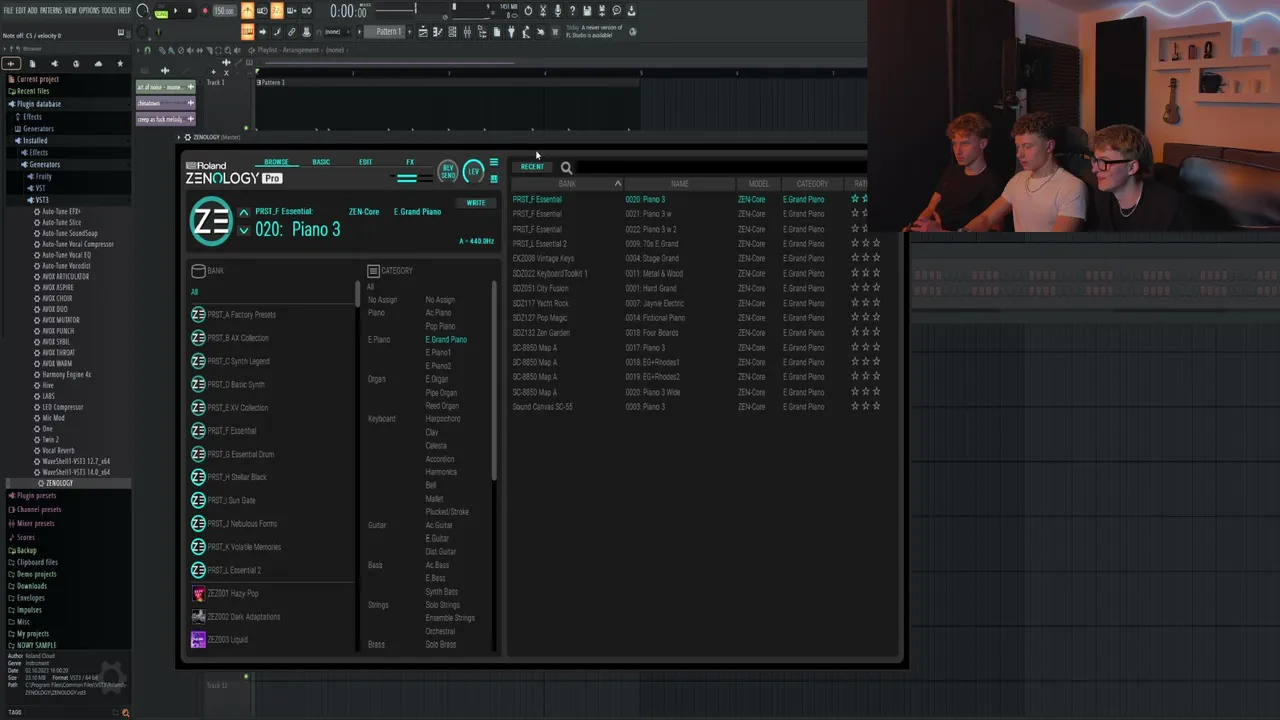Image resolution: width=1280 pixels, height=720 pixels.
Task: Select the playlist mute tool icon
Action: (x=190, y=50)
